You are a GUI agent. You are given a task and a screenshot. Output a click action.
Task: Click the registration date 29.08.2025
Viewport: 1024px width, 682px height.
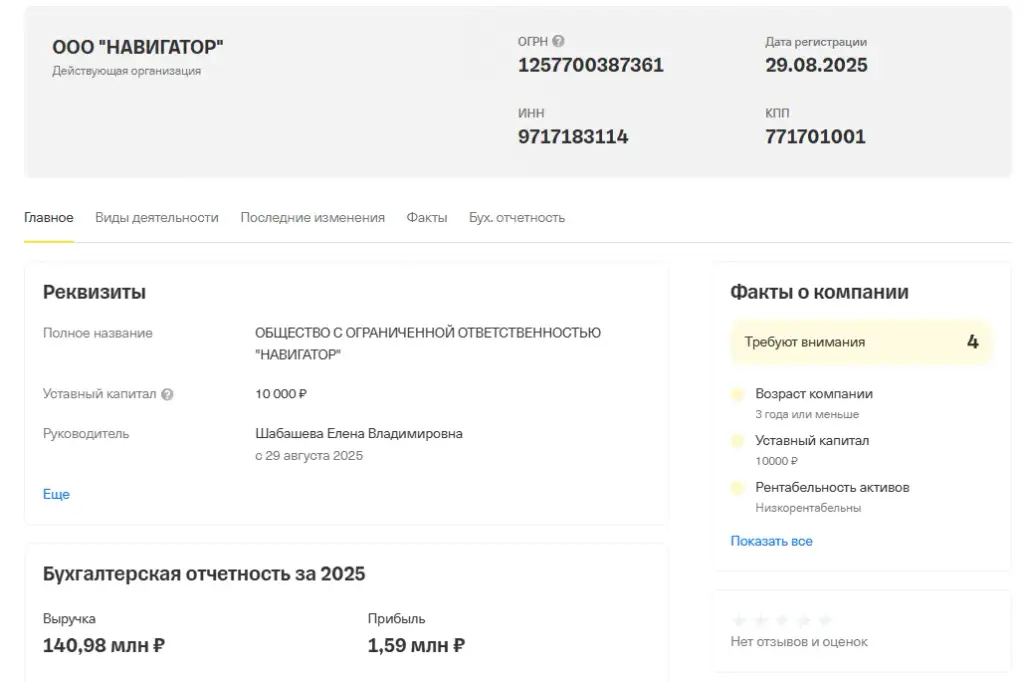(816, 65)
